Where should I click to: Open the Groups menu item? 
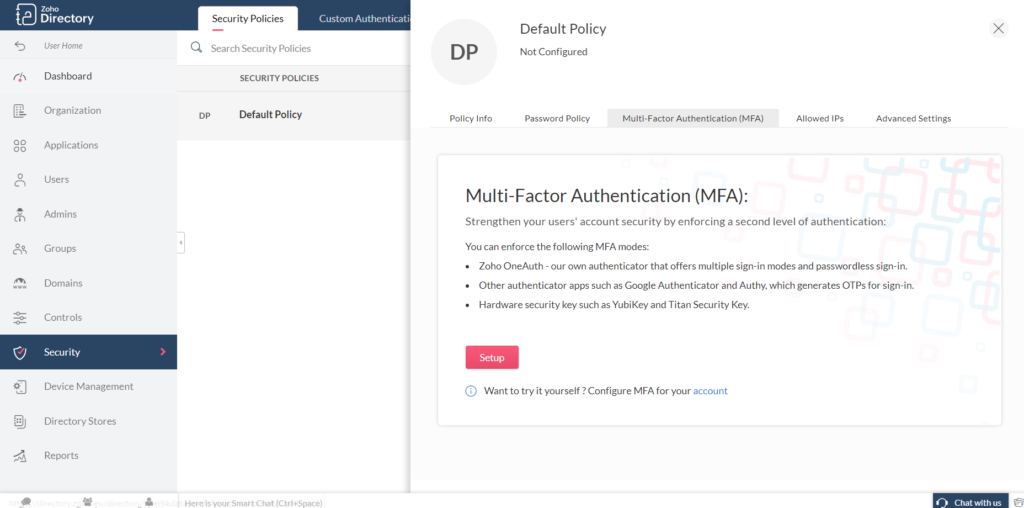pyautogui.click(x=88, y=249)
